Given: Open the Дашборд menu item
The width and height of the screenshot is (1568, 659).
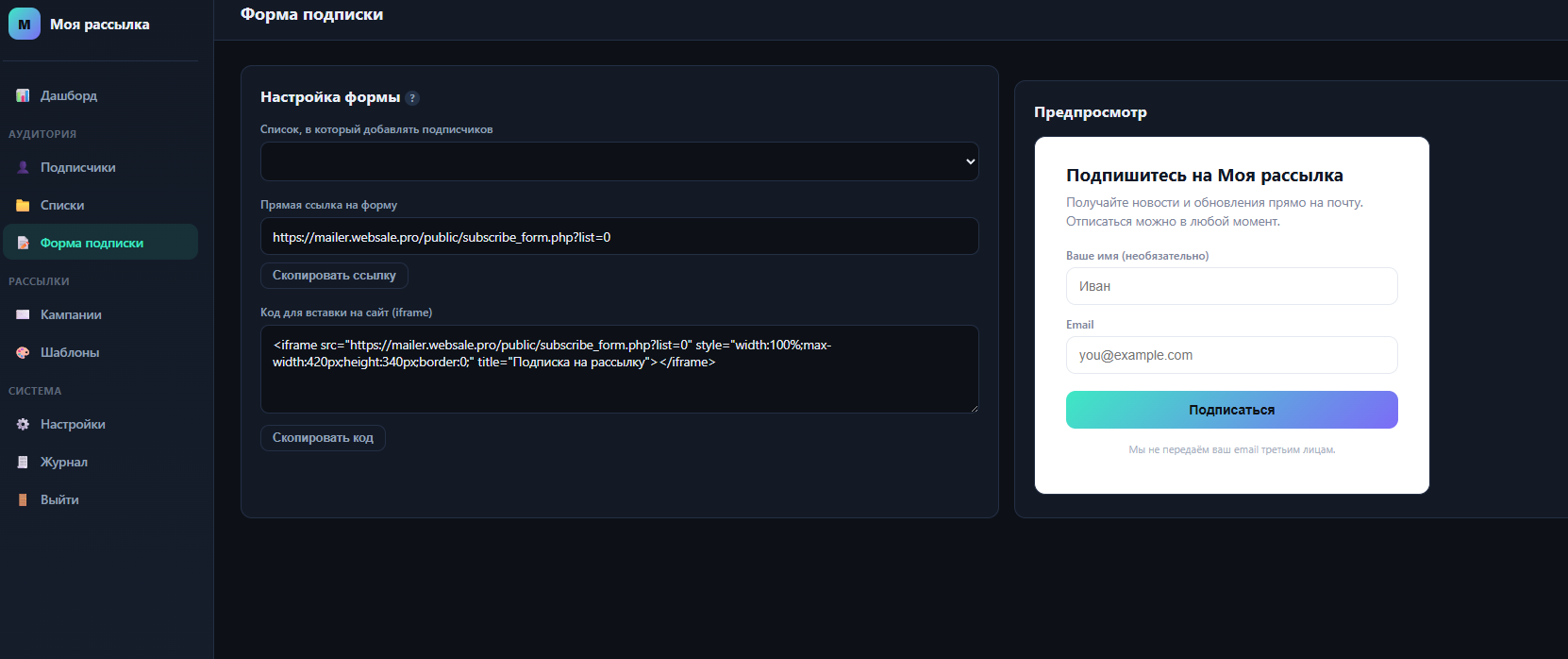Looking at the screenshot, I should [100, 95].
